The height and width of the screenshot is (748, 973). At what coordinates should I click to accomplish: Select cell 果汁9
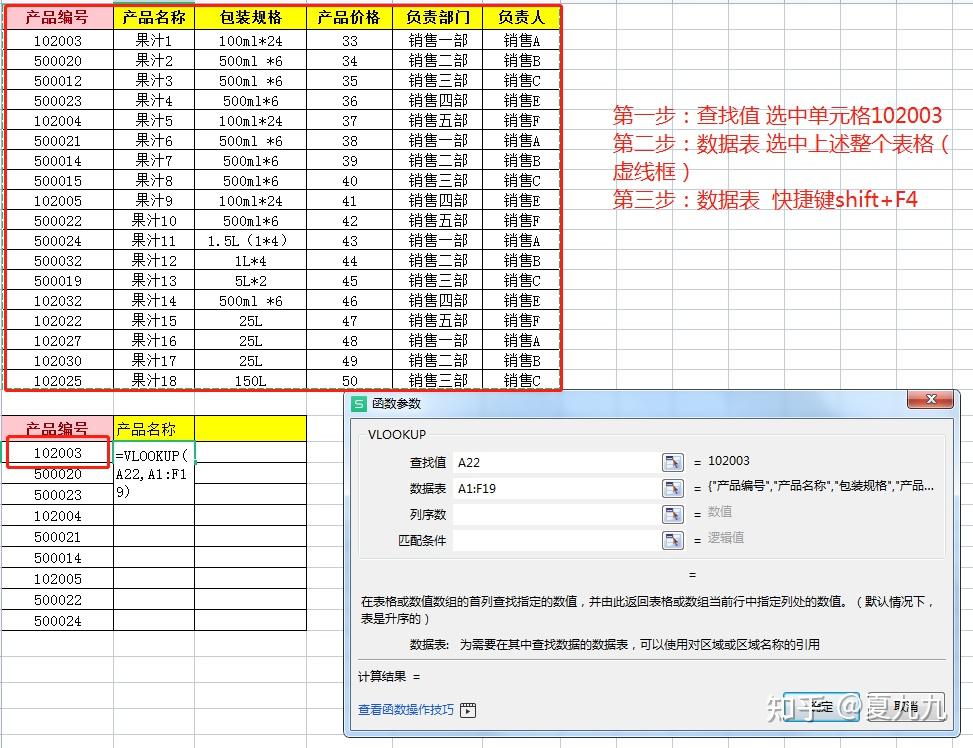coord(154,201)
